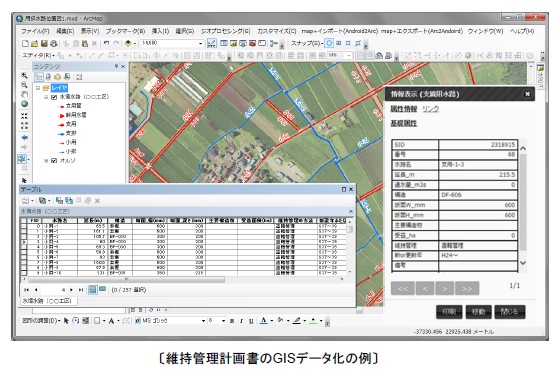Toggle Underline in drawing toolbar
559x370 pixels.
tap(251, 321)
